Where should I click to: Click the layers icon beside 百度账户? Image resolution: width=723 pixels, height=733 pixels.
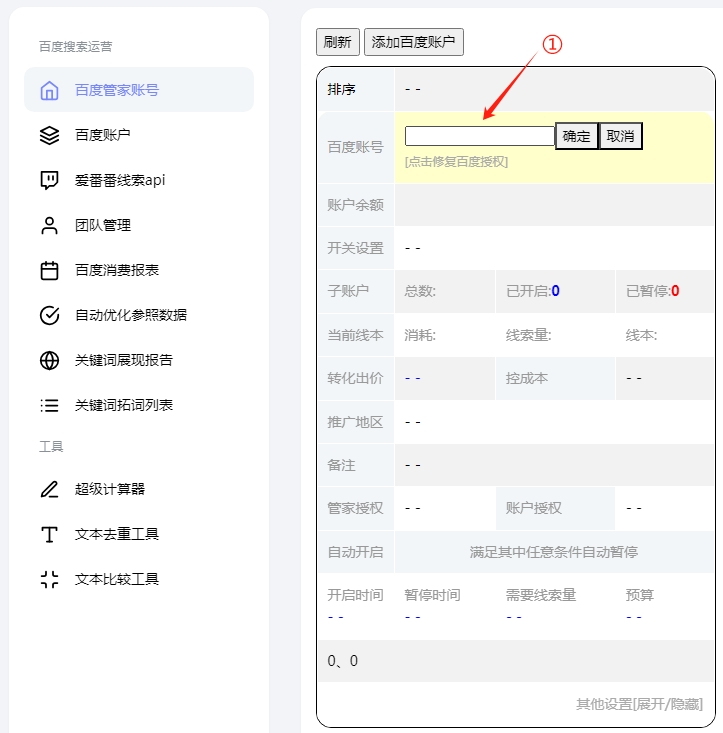[x=49, y=135]
